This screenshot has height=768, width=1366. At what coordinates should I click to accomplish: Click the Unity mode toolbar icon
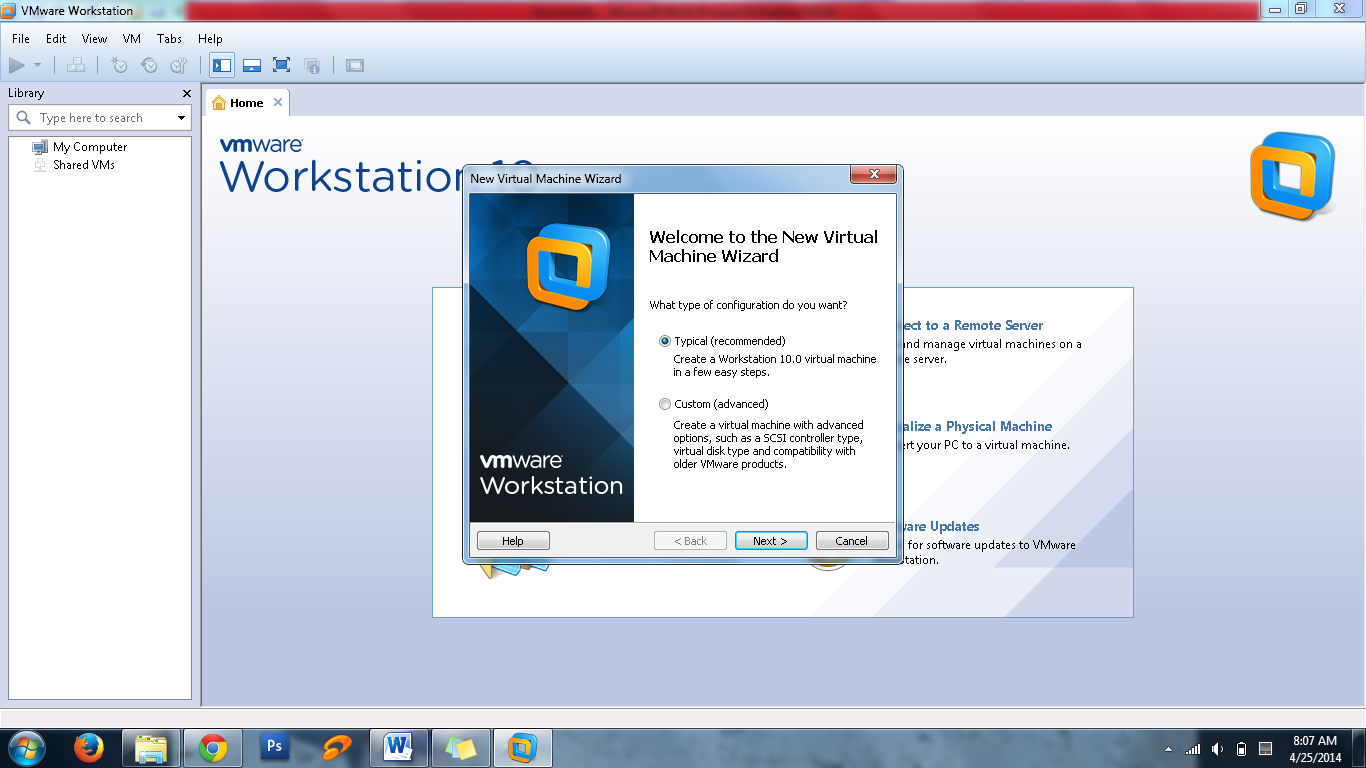(312, 66)
